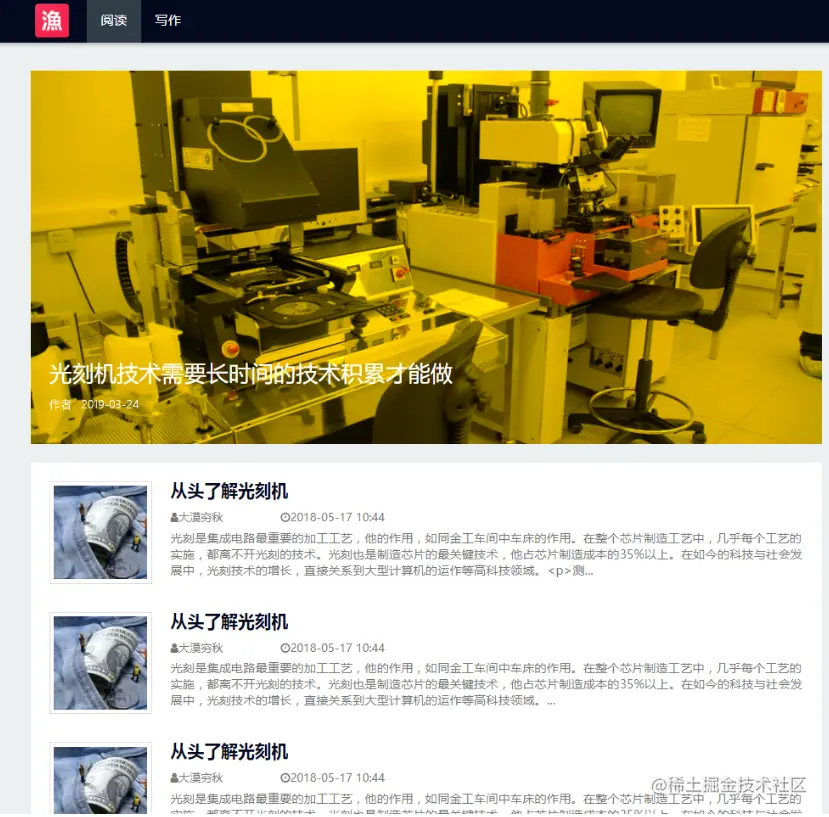The height and width of the screenshot is (817, 829).
Task: Open the 写作 tab
Action: (168, 21)
